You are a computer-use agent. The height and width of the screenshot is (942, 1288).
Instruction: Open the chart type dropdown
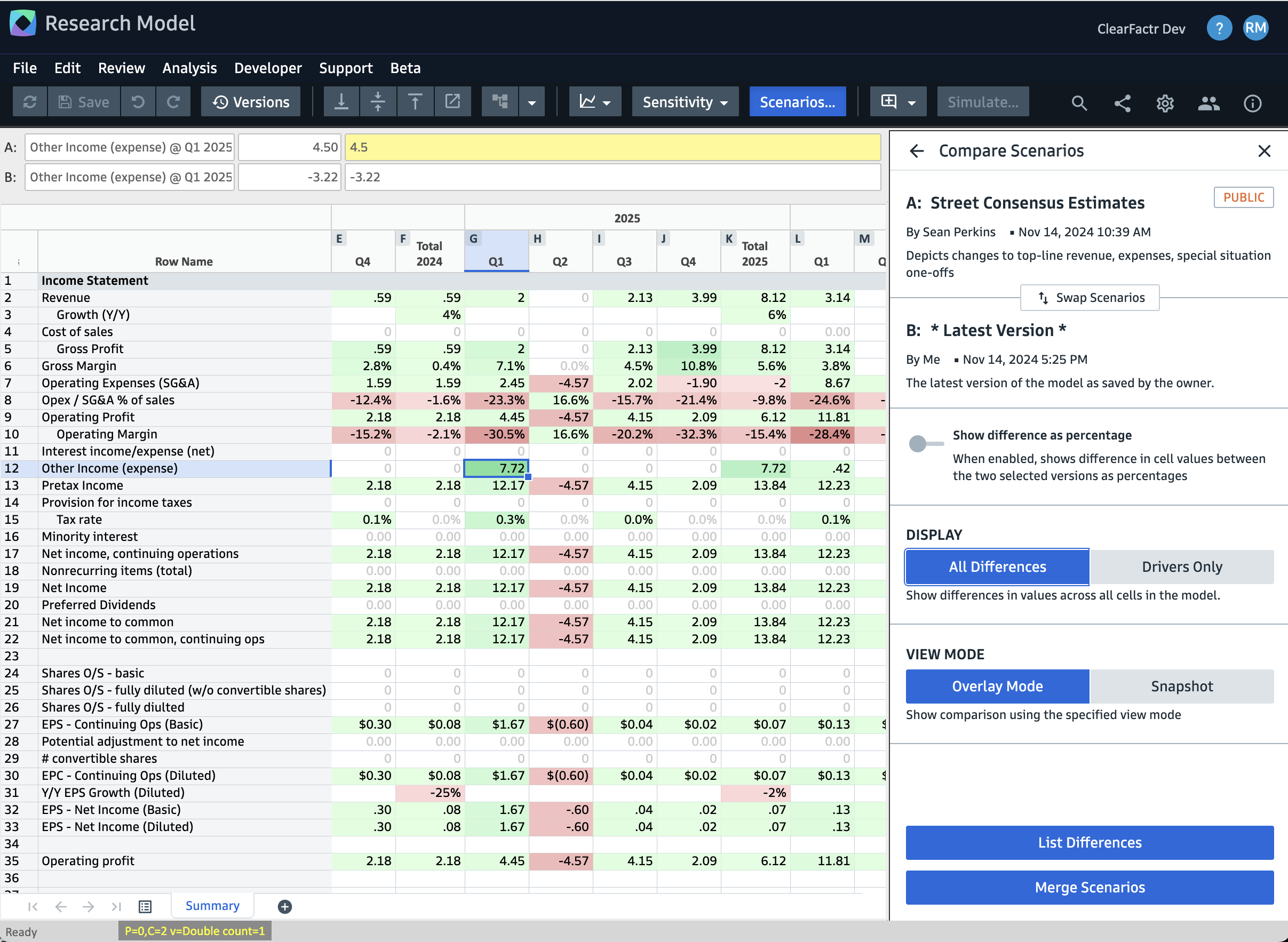coord(595,102)
